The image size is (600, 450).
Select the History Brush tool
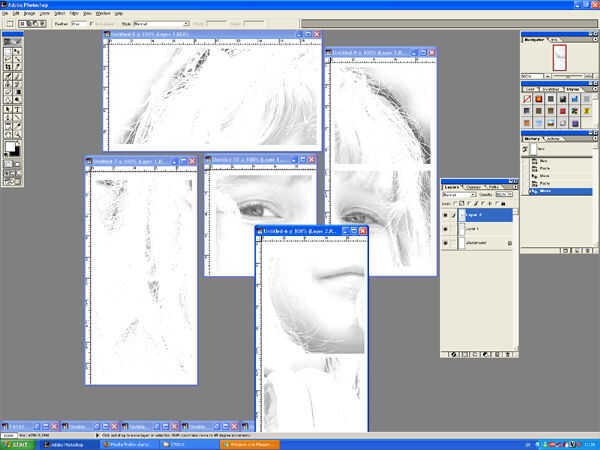tap(17, 84)
